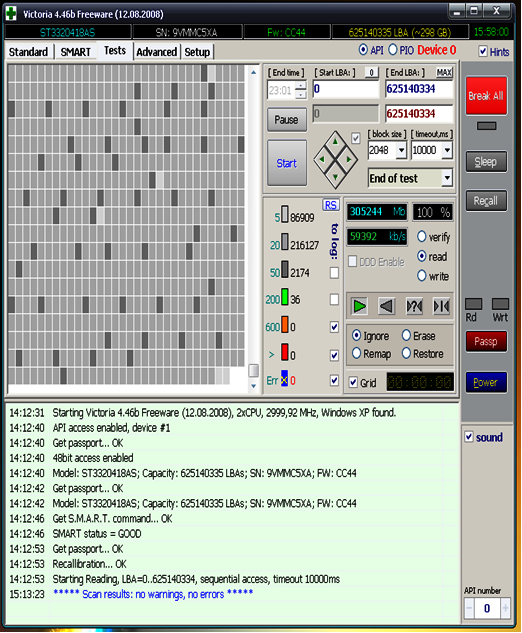Switch to the Advanced tab
The image size is (522, 633).
pos(157,52)
